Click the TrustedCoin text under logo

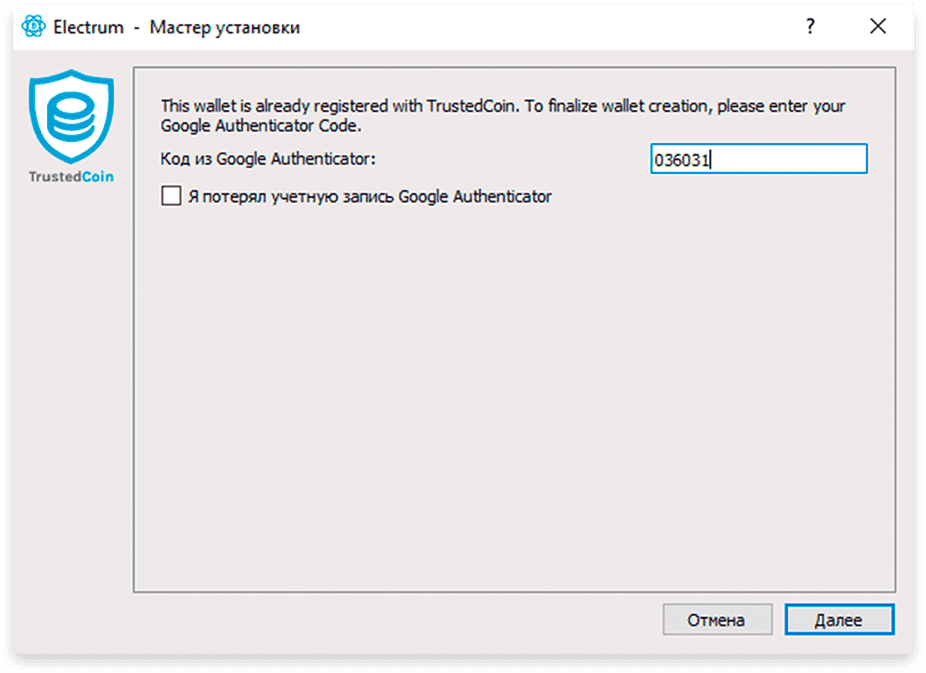point(71,177)
